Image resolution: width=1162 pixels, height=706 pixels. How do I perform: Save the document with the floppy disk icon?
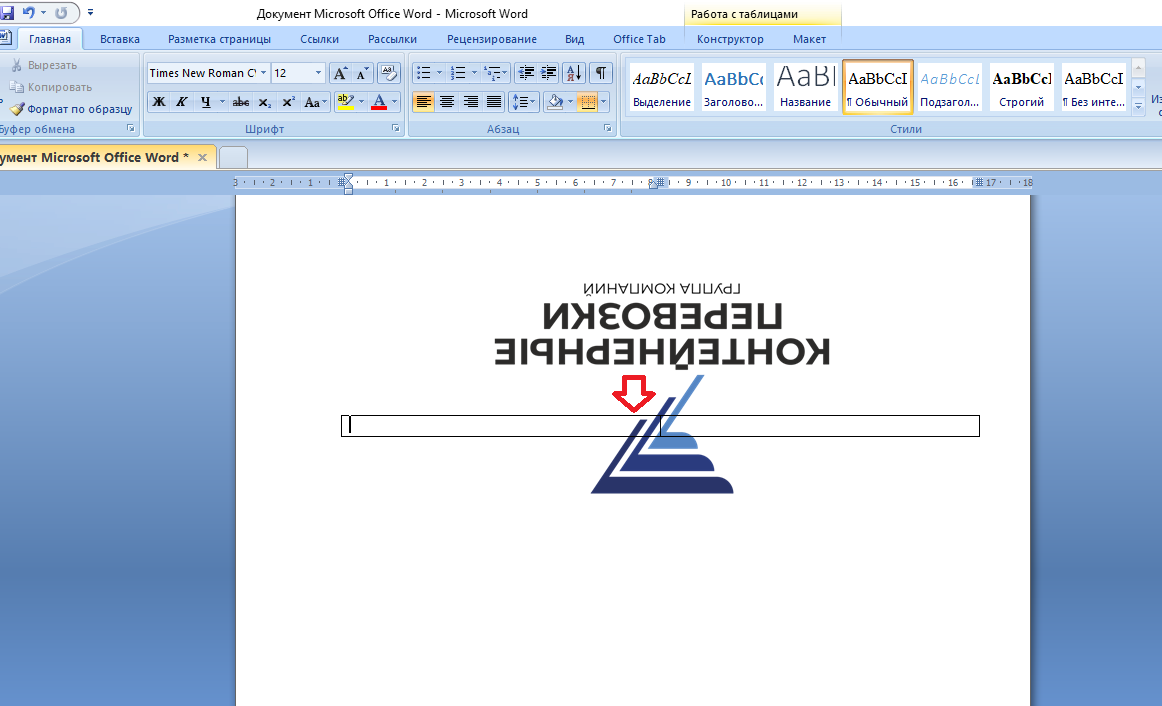[7, 13]
